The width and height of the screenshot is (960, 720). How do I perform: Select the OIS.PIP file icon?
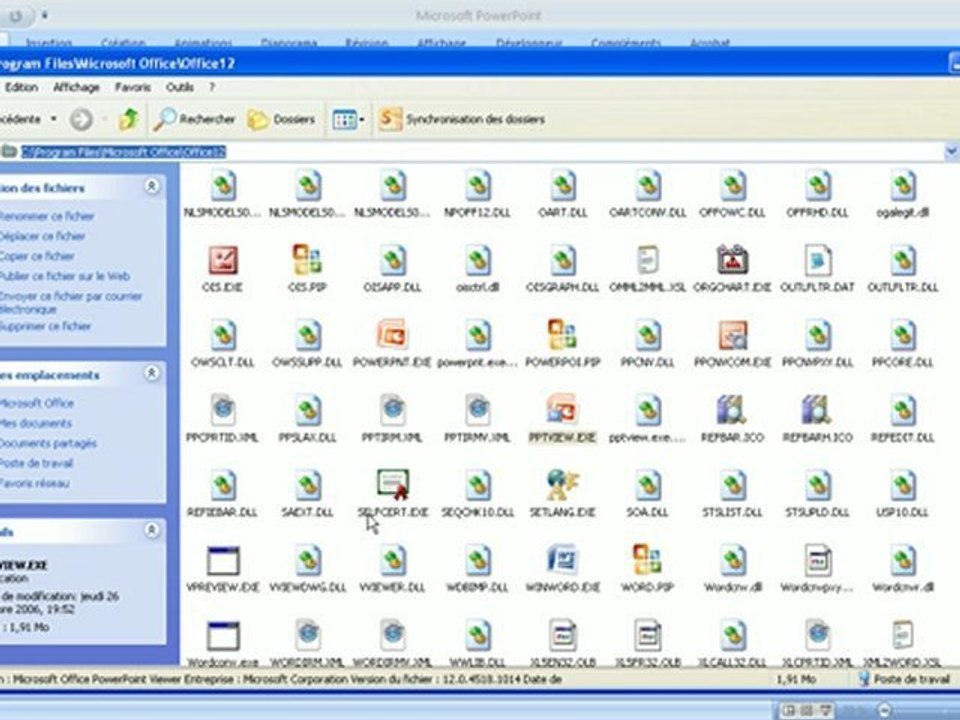coord(307,260)
